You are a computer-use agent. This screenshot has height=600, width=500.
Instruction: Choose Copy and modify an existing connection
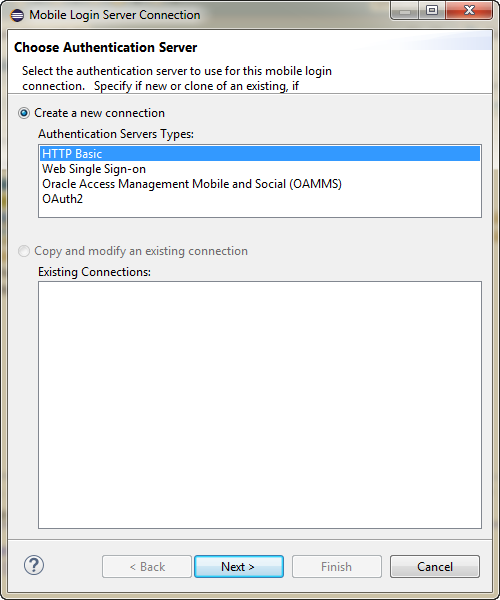pos(24,251)
